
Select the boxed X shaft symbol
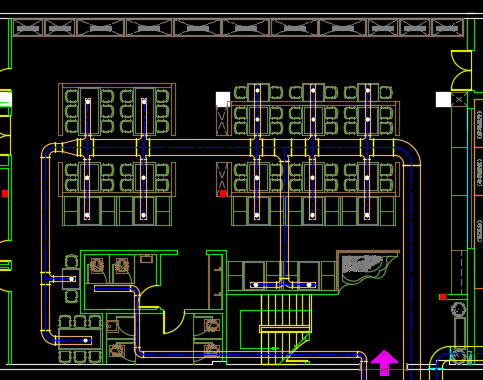pos(459,99)
